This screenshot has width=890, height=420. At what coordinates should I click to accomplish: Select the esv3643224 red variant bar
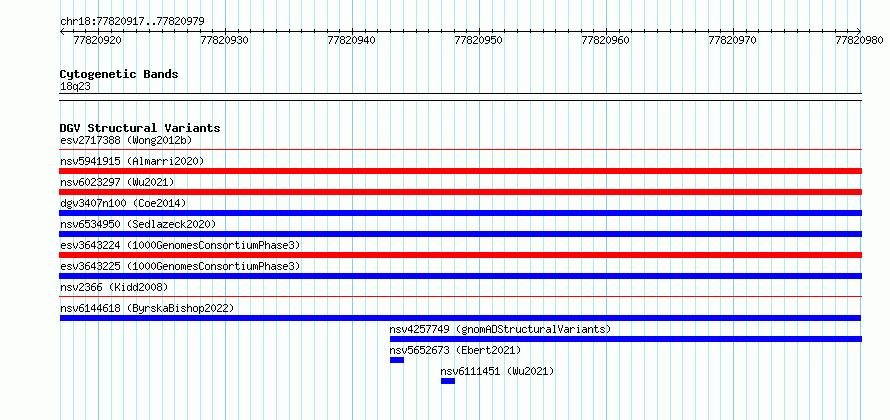(461, 255)
